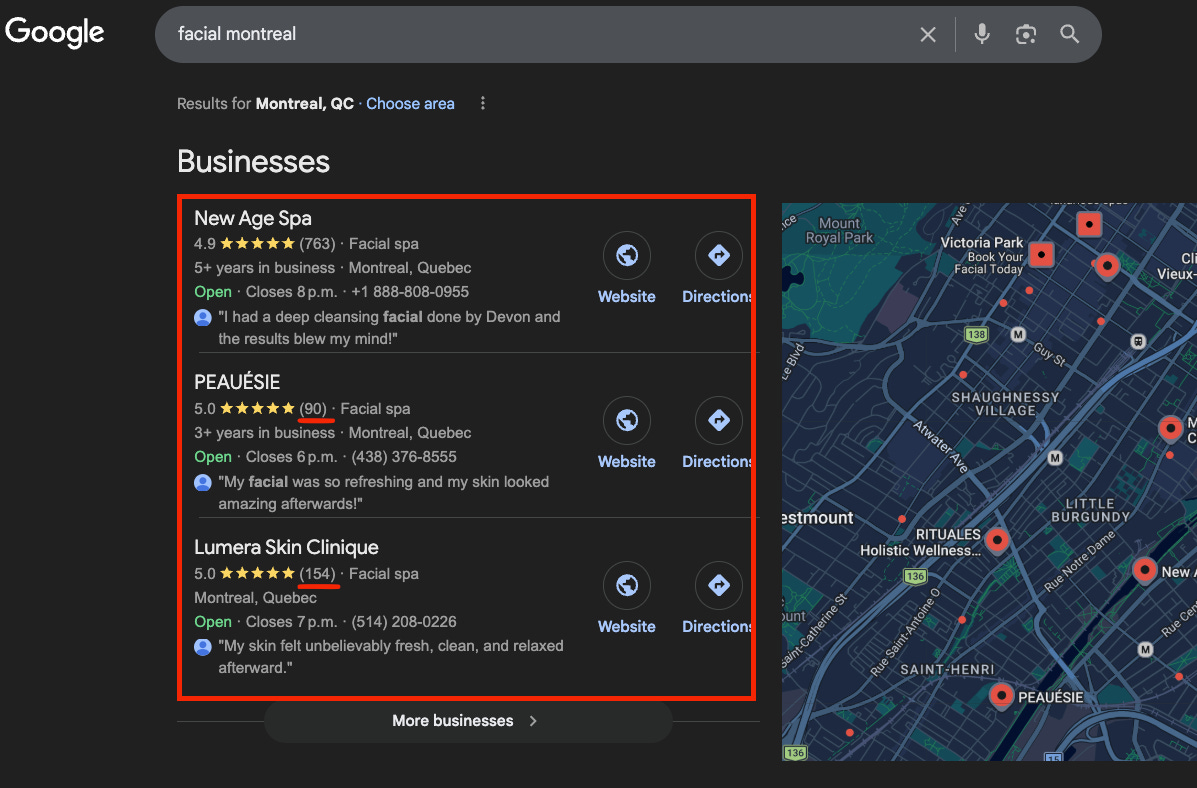Open the PEAUÉSIE listing title
The height and width of the screenshot is (788, 1197).
(237, 382)
